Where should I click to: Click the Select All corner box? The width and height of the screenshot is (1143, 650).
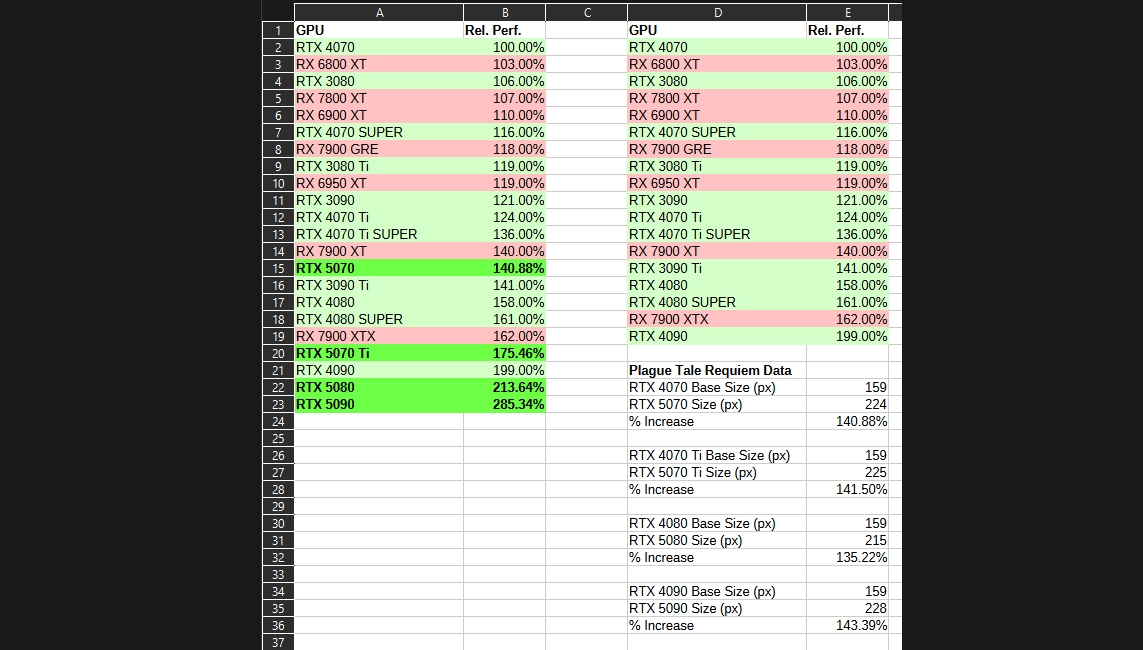(278, 13)
